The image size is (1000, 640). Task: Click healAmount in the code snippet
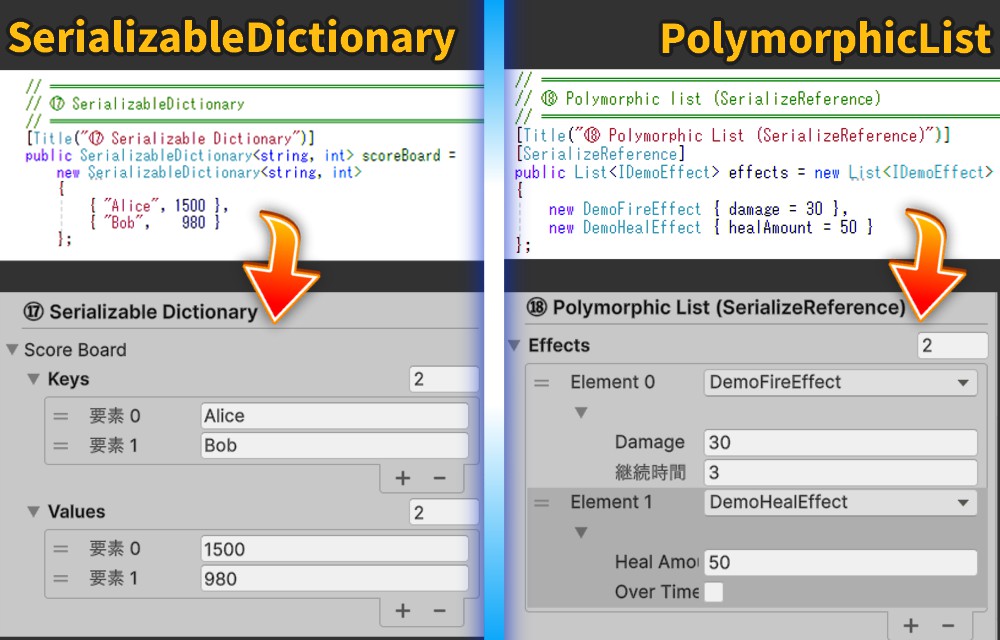point(770,228)
